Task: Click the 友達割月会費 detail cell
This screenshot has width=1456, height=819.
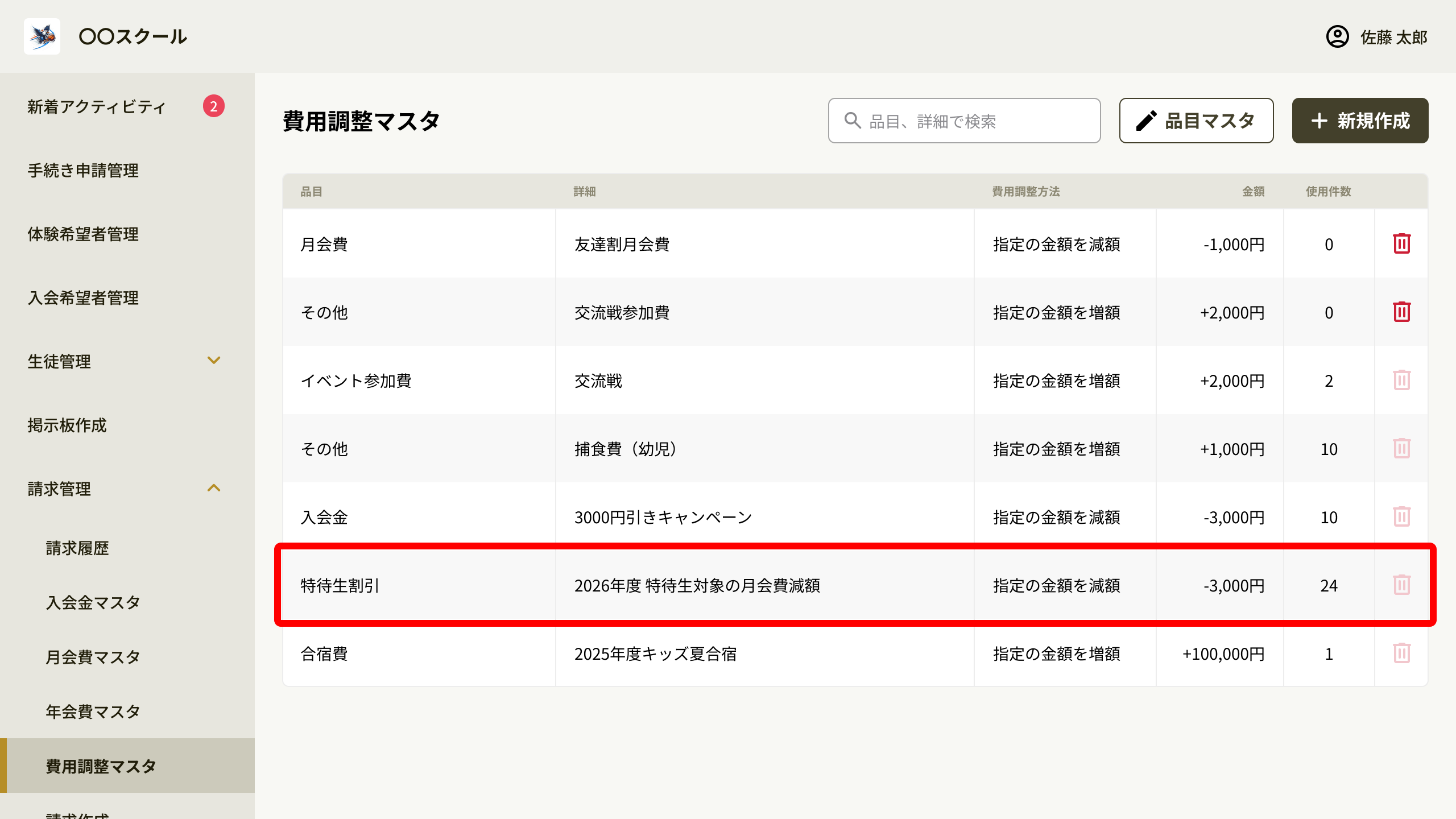Action: tap(764, 244)
